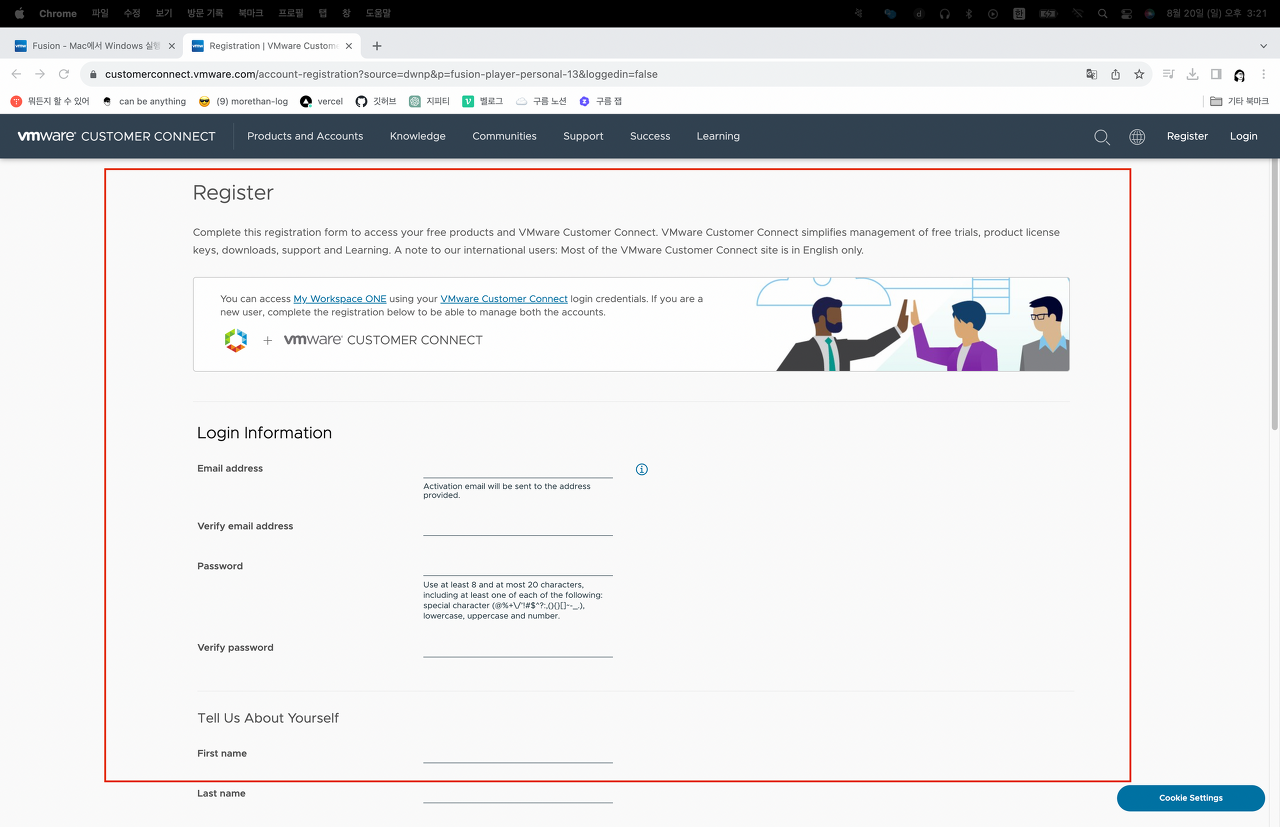
Task: Click the VMware Customer Connect logo
Action: coord(116,136)
